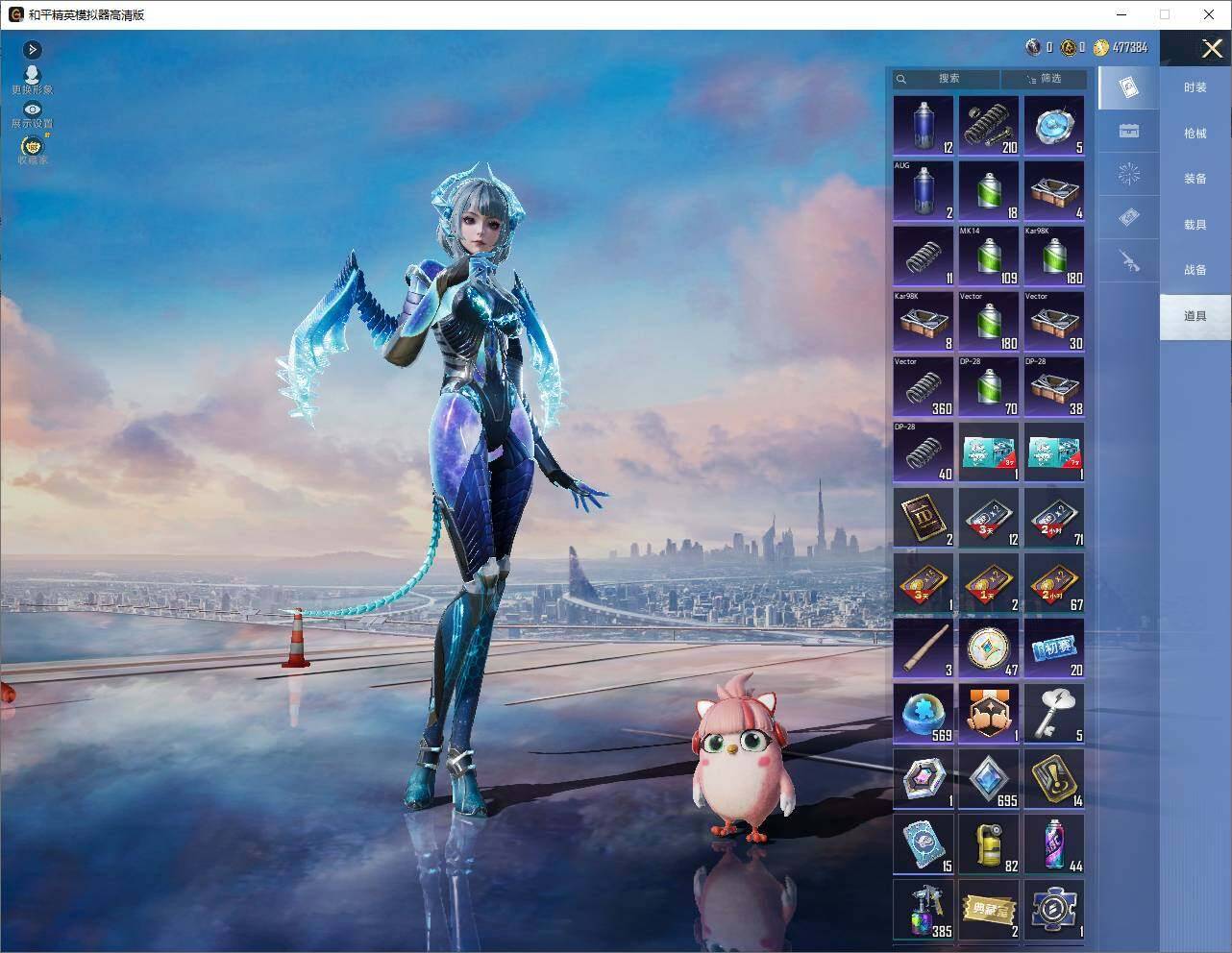Select the spray gun item with count 385

pos(924,909)
